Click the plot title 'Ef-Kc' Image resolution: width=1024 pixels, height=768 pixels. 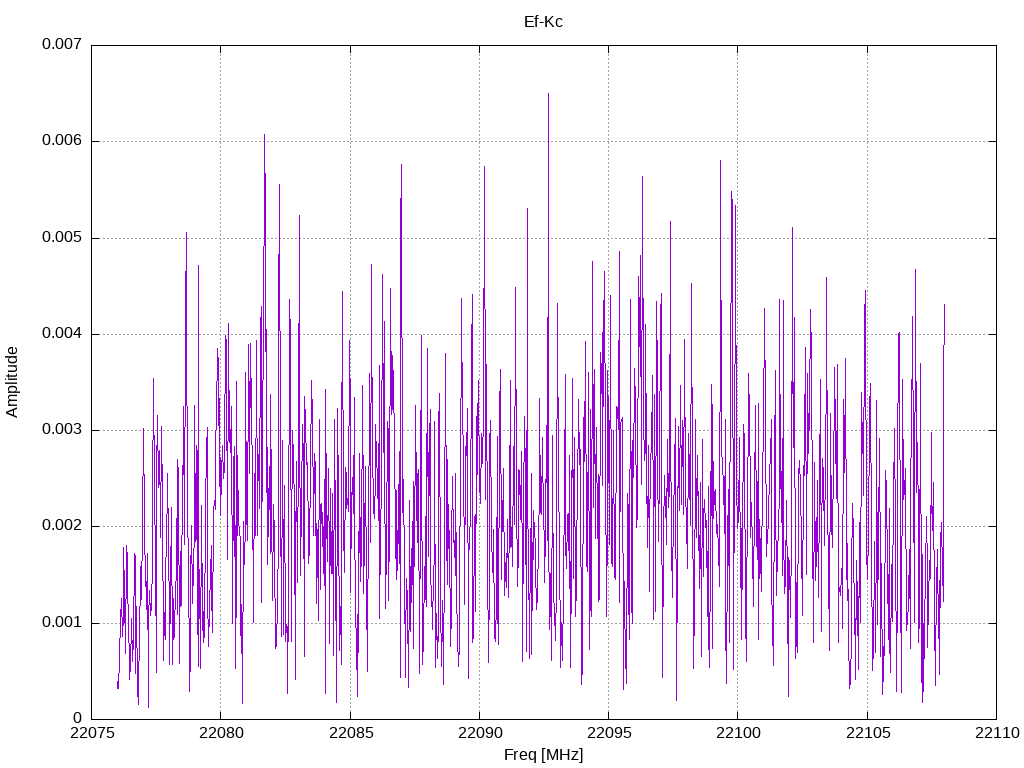[x=543, y=22]
